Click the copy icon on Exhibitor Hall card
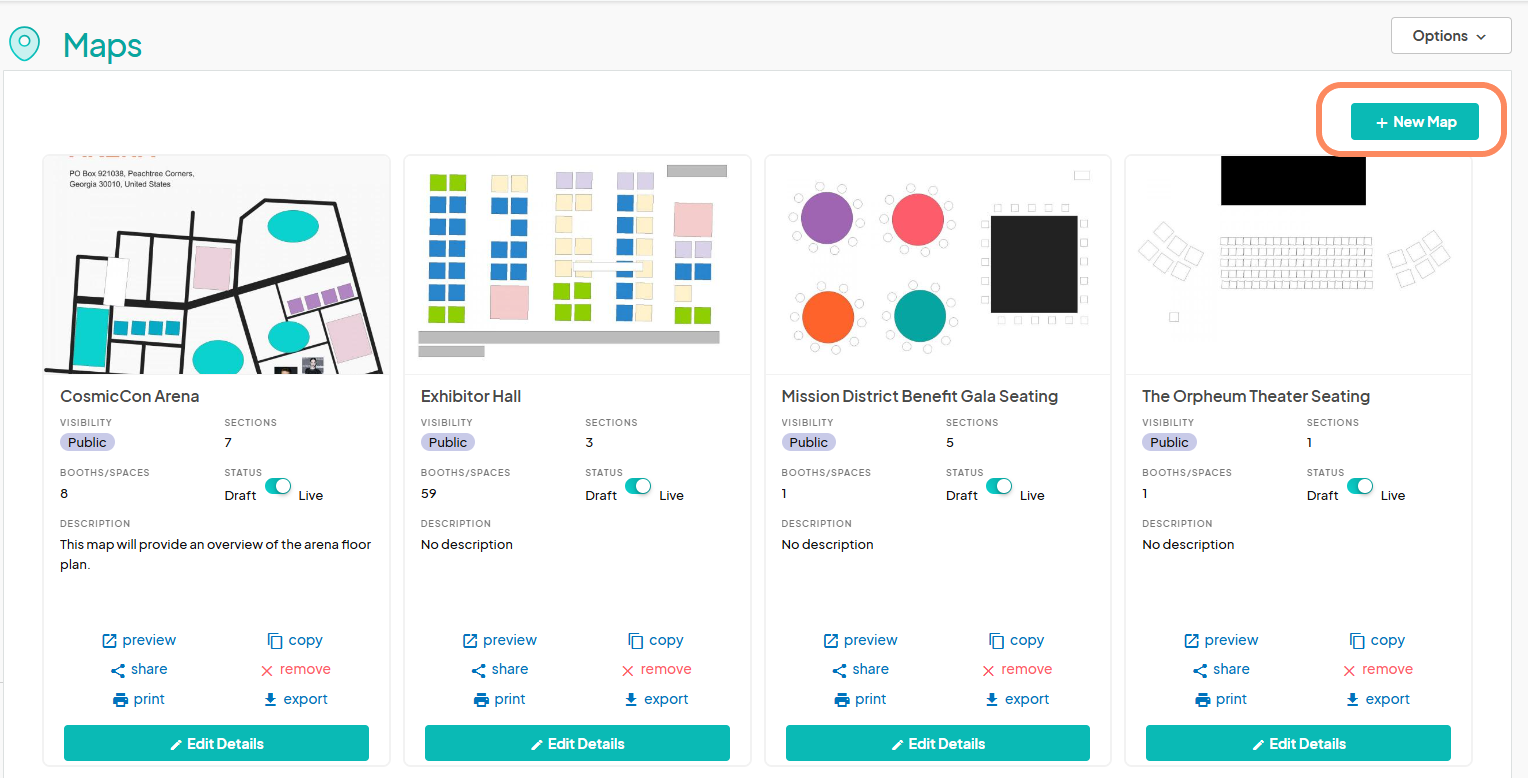The width and height of the screenshot is (1528, 778). 635,641
